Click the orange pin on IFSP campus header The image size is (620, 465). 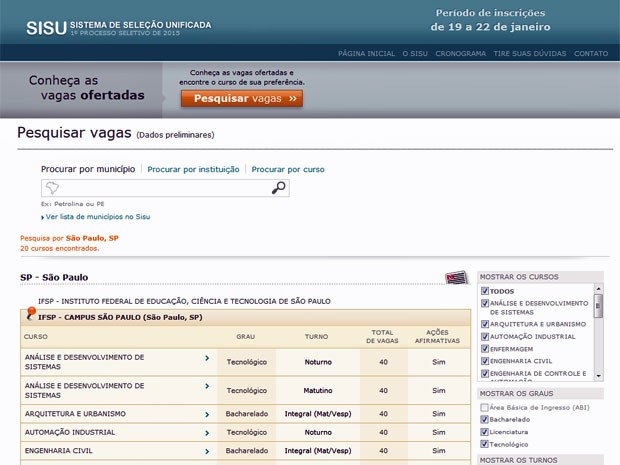pos(31,313)
